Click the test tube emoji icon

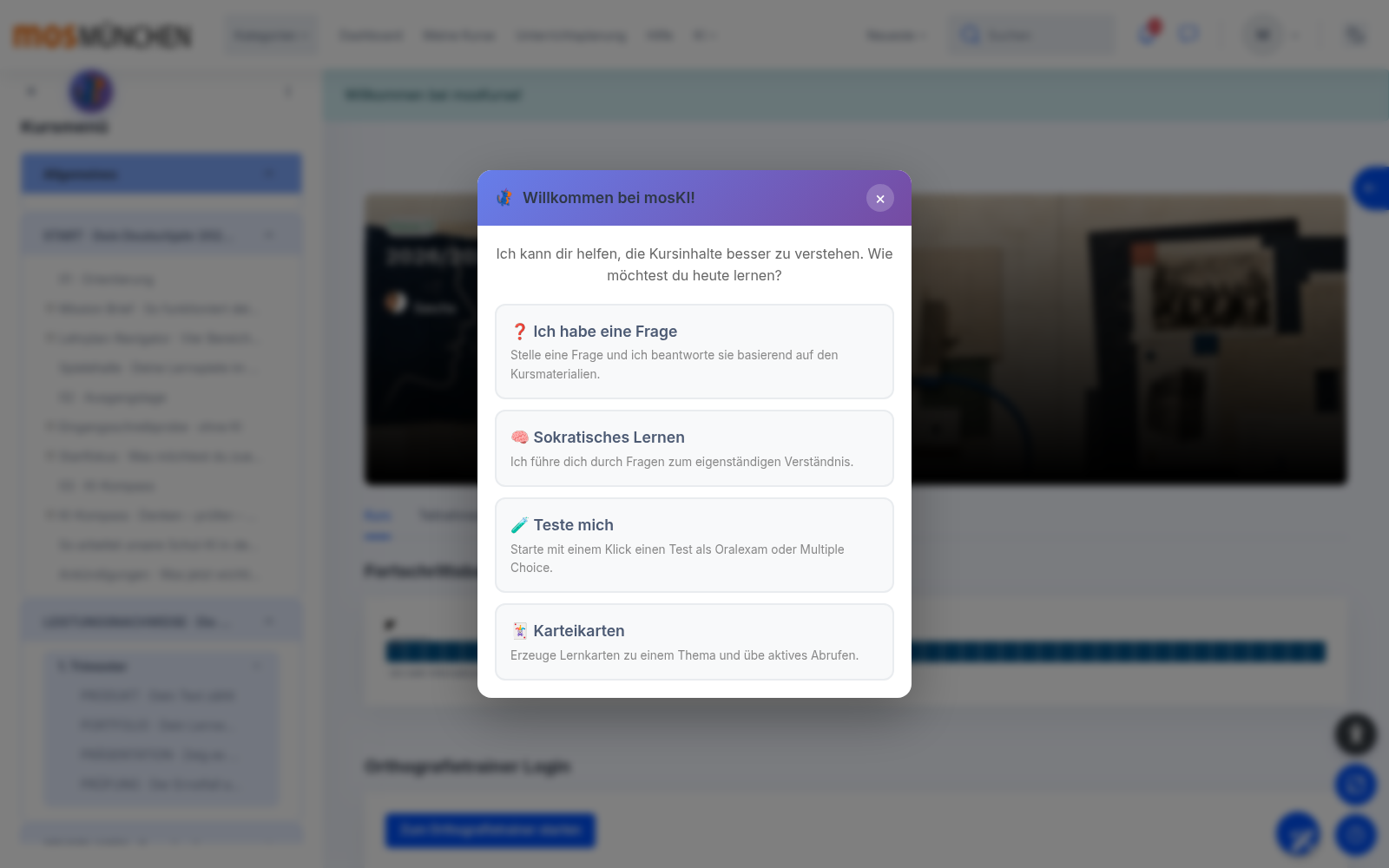tap(519, 525)
